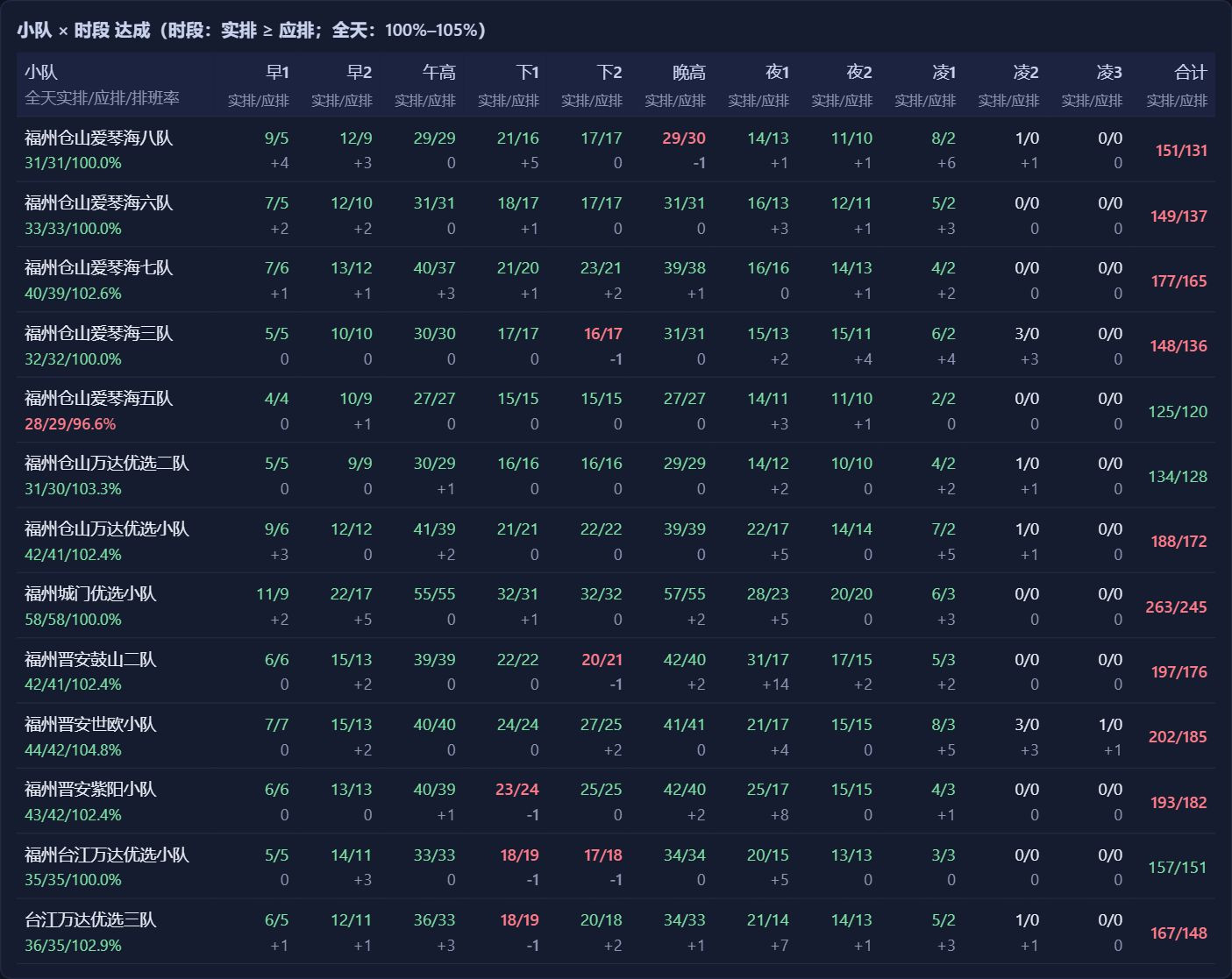1232x979 pixels.
Task: Click total 177/165 for 爱琴海七队
Action: tap(1179, 281)
